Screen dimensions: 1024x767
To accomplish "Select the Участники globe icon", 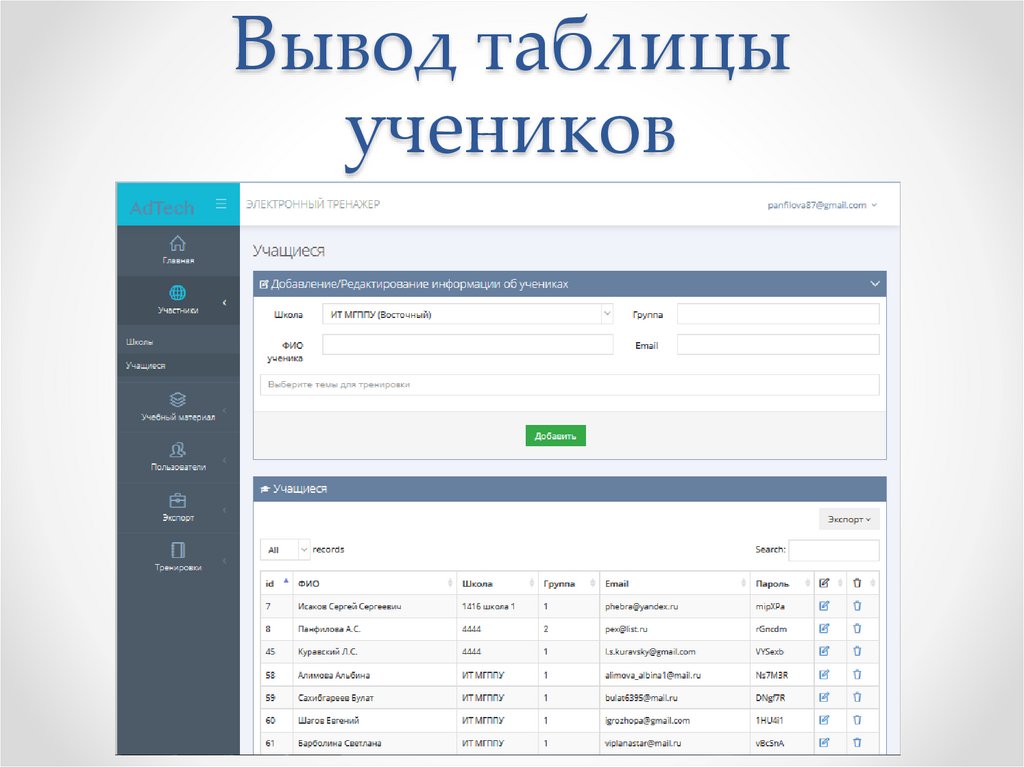I will (x=178, y=293).
